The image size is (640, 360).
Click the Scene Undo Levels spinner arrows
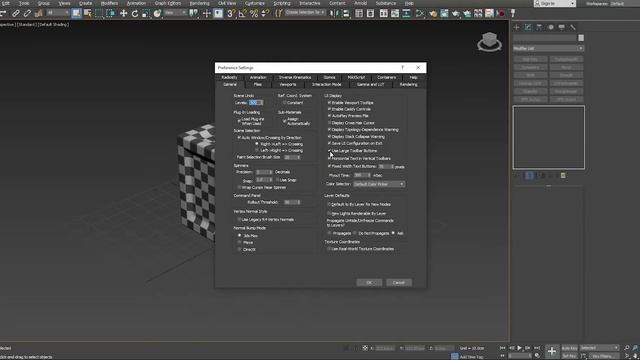coord(261,102)
